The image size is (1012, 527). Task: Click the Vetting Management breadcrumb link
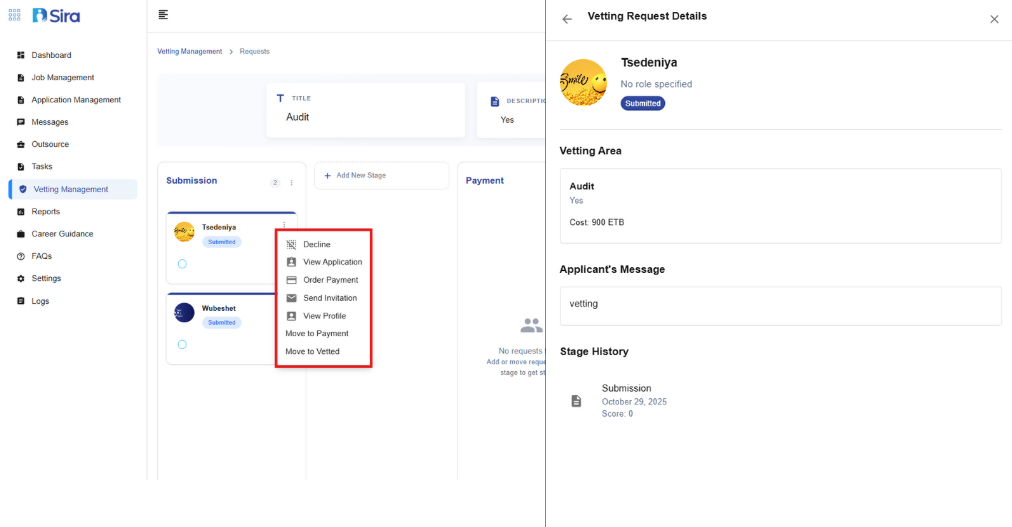point(189,52)
